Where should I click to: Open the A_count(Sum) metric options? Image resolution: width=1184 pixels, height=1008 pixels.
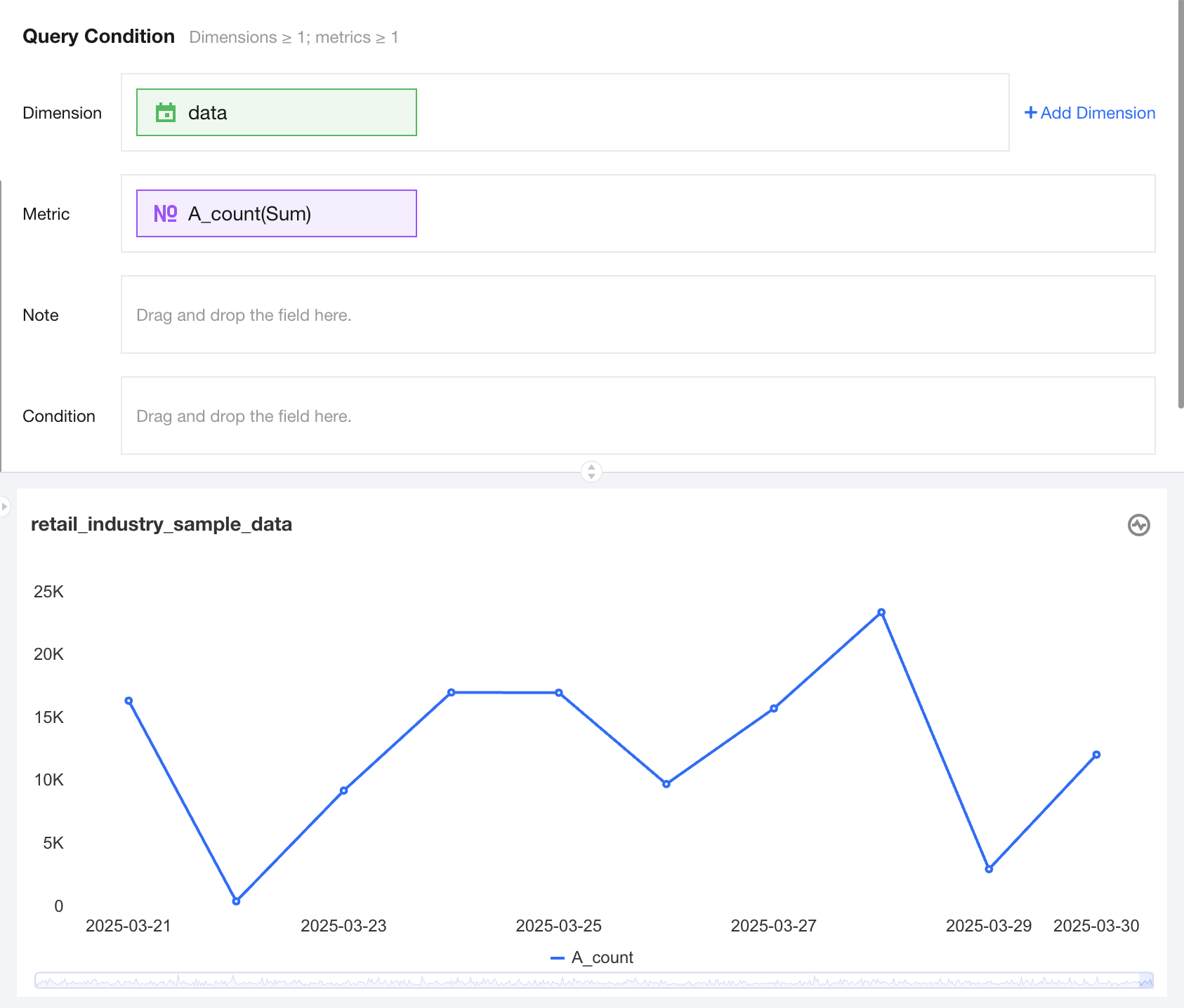[x=277, y=213]
